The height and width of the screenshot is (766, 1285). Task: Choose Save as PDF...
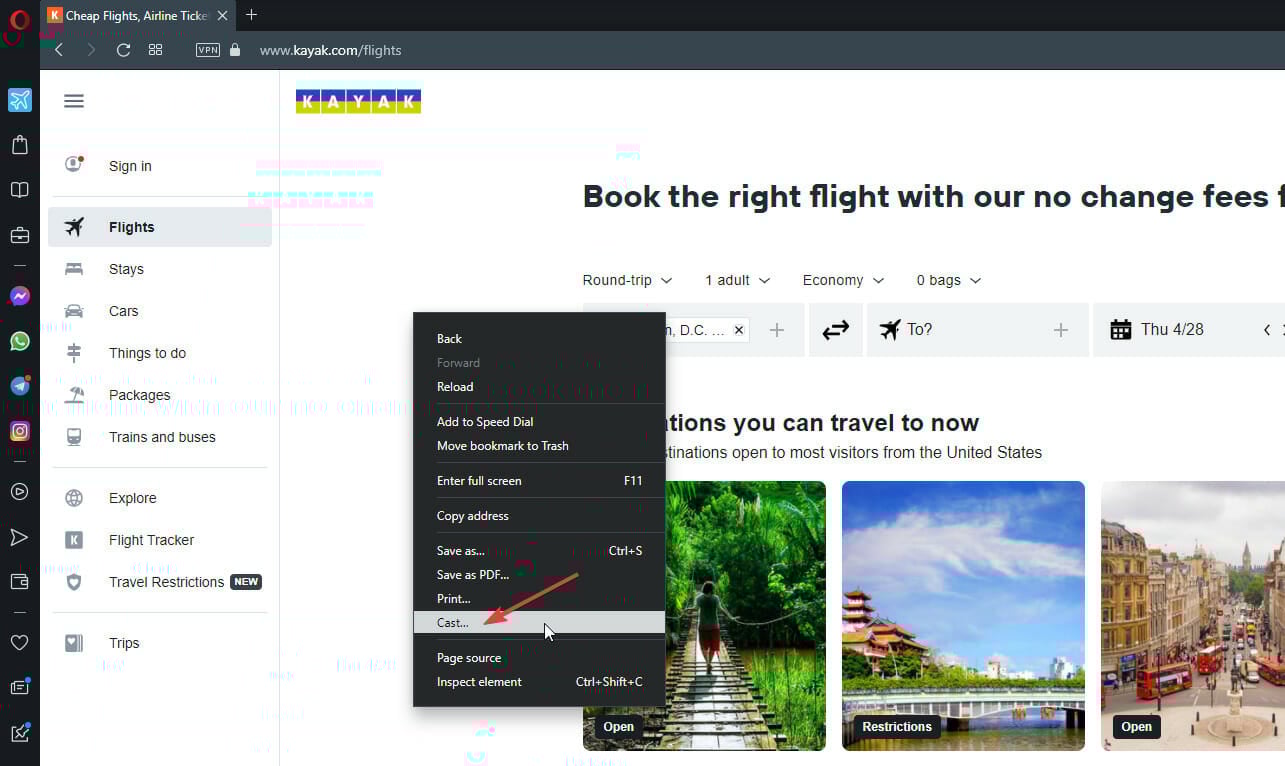539,575
